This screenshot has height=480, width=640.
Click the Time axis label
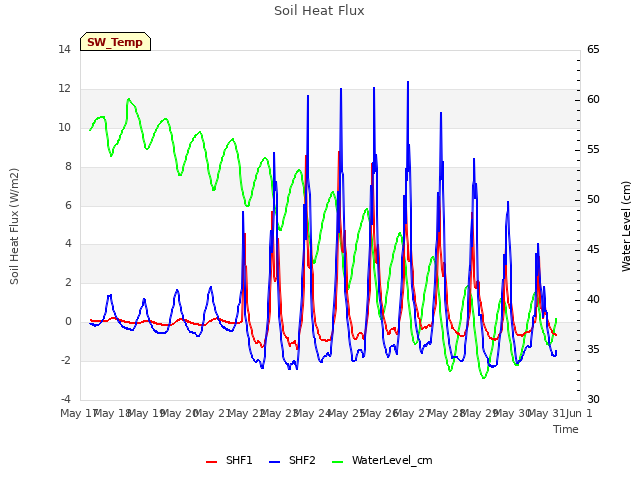[x=566, y=429]
